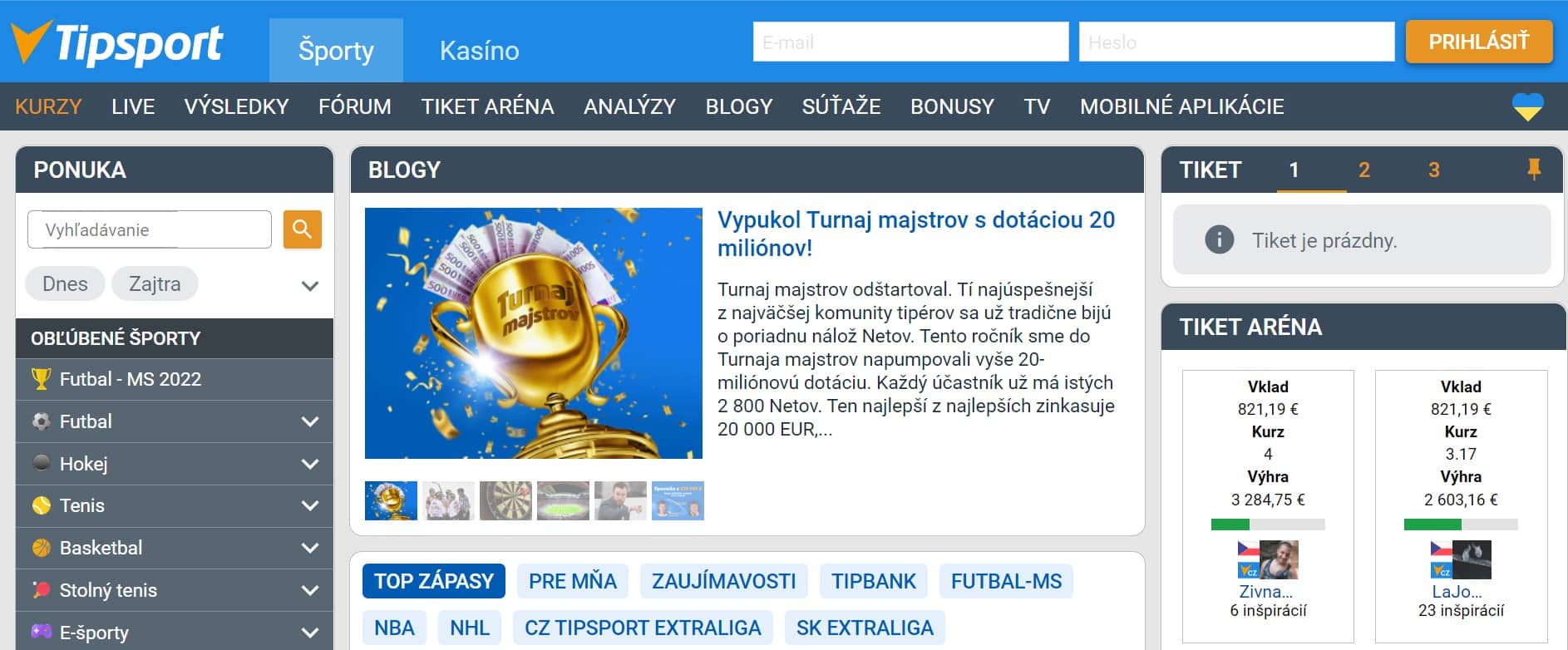Switch to the Kasíno tab
1568x650 pixels.
coord(480,50)
